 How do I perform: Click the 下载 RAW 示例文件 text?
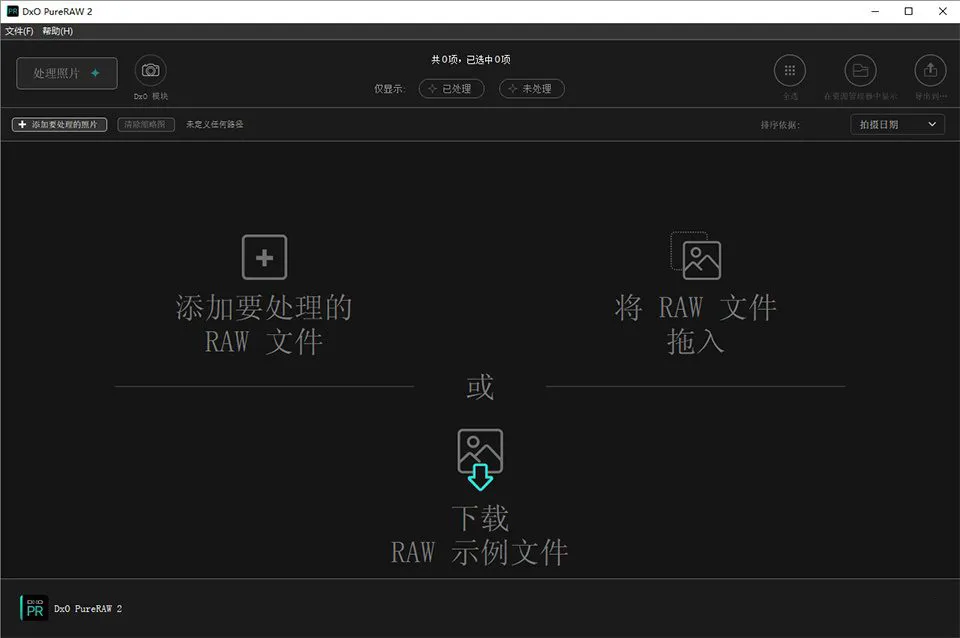pos(480,535)
